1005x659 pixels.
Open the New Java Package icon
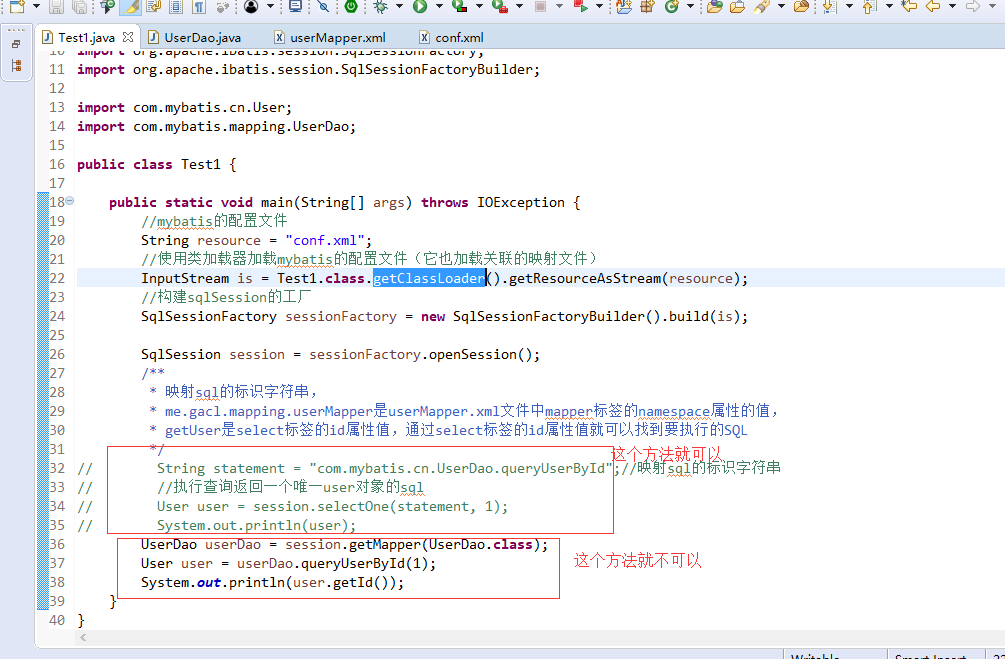[x=648, y=7]
